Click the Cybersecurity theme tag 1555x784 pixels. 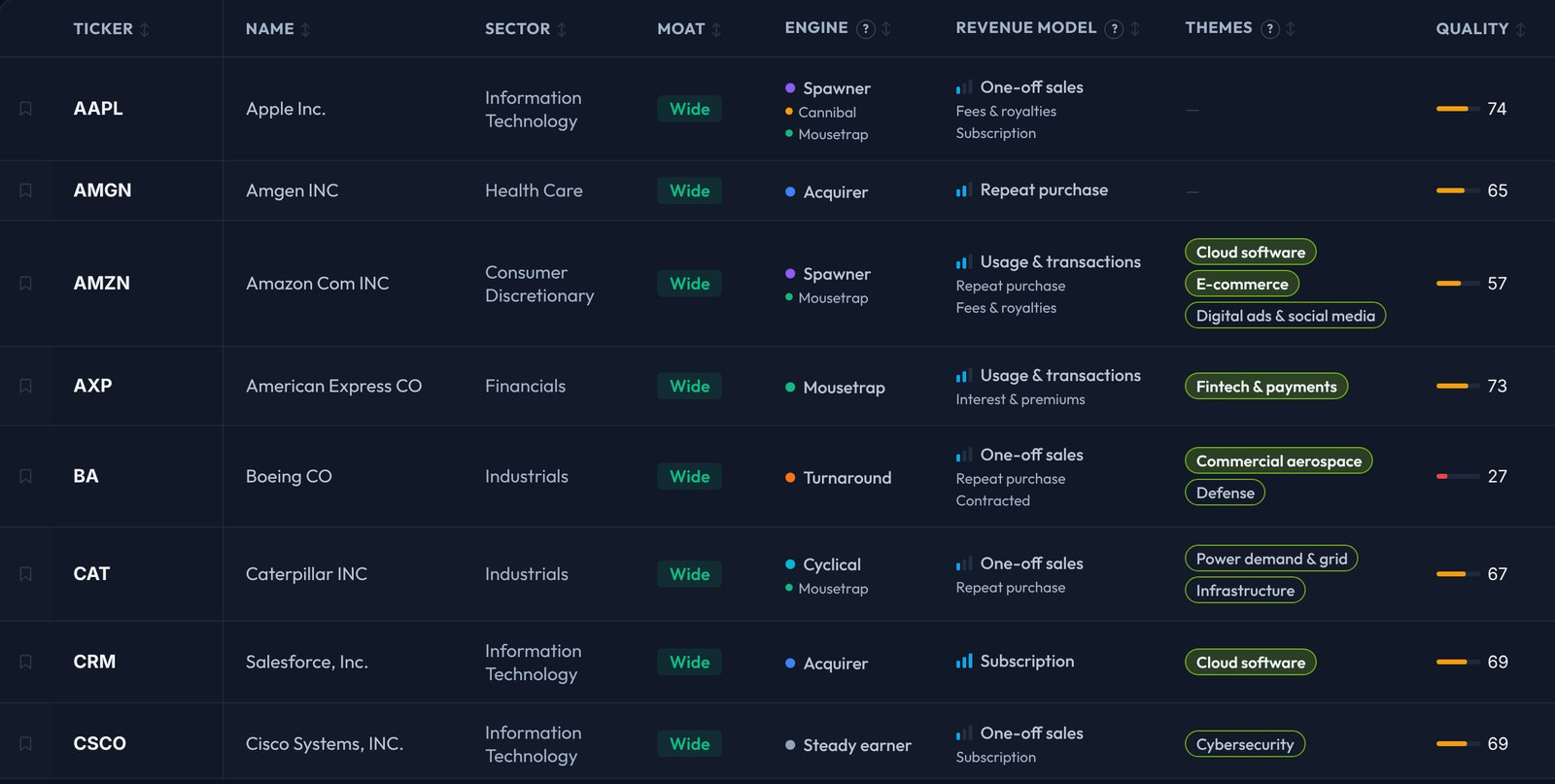pyautogui.click(x=1245, y=744)
